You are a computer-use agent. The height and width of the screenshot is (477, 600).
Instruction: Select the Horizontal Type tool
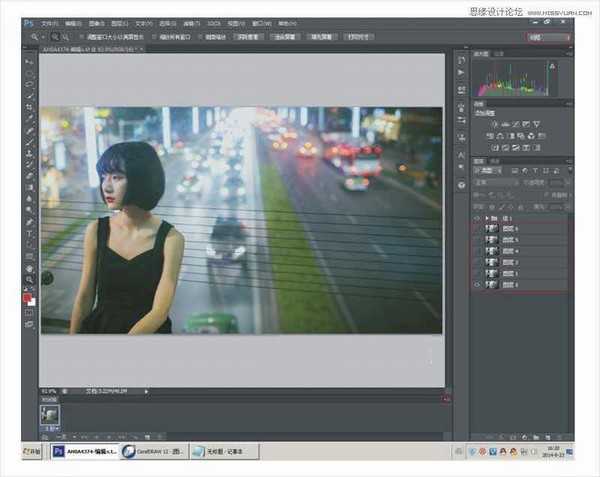pyautogui.click(x=29, y=233)
